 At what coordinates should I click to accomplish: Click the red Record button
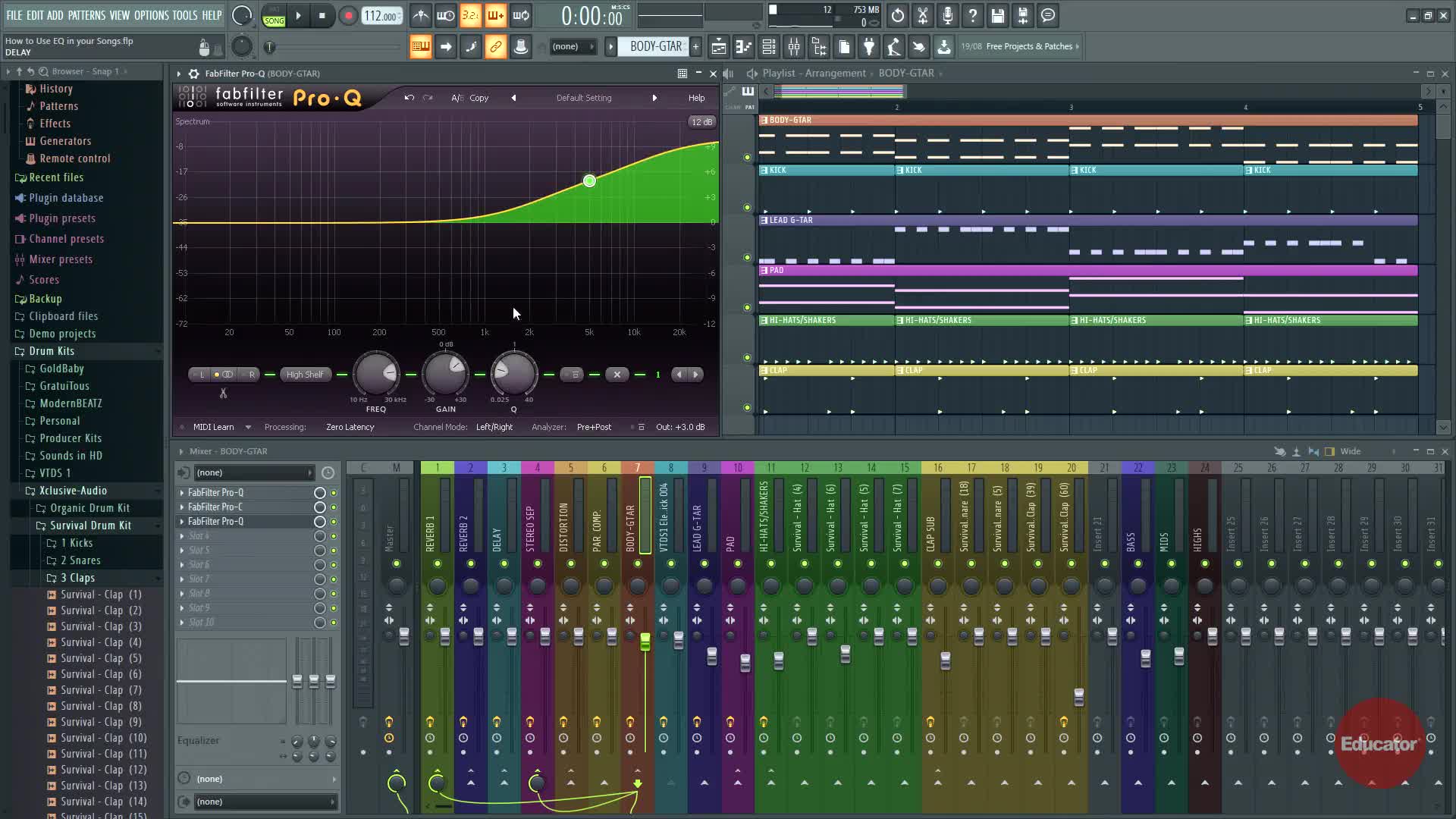click(x=348, y=16)
